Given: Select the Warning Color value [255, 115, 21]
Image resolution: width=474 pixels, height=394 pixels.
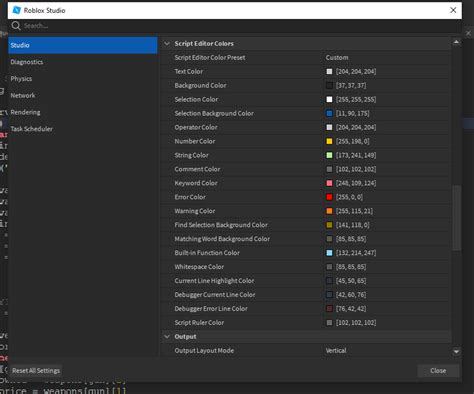Looking at the screenshot, I should (x=354, y=211).
